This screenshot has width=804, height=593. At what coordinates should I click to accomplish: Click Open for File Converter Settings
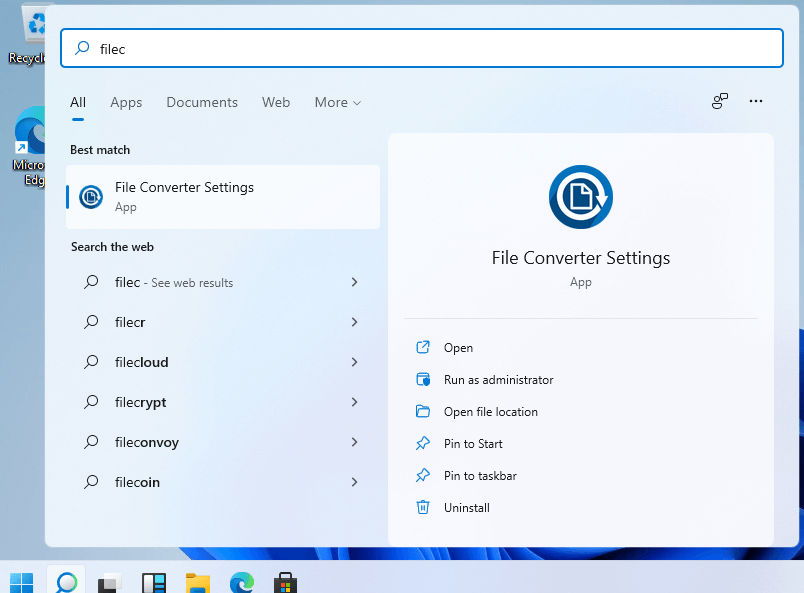tap(458, 348)
